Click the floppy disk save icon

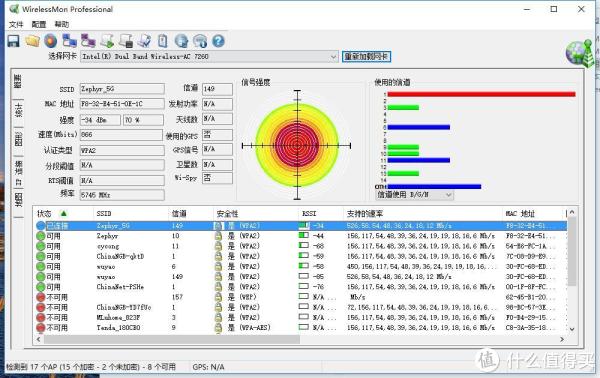tap(13, 41)
